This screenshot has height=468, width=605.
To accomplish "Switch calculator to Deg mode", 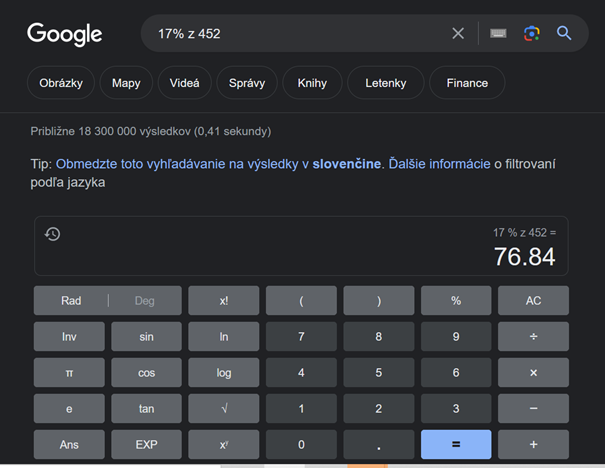I will tap(145, 301).
